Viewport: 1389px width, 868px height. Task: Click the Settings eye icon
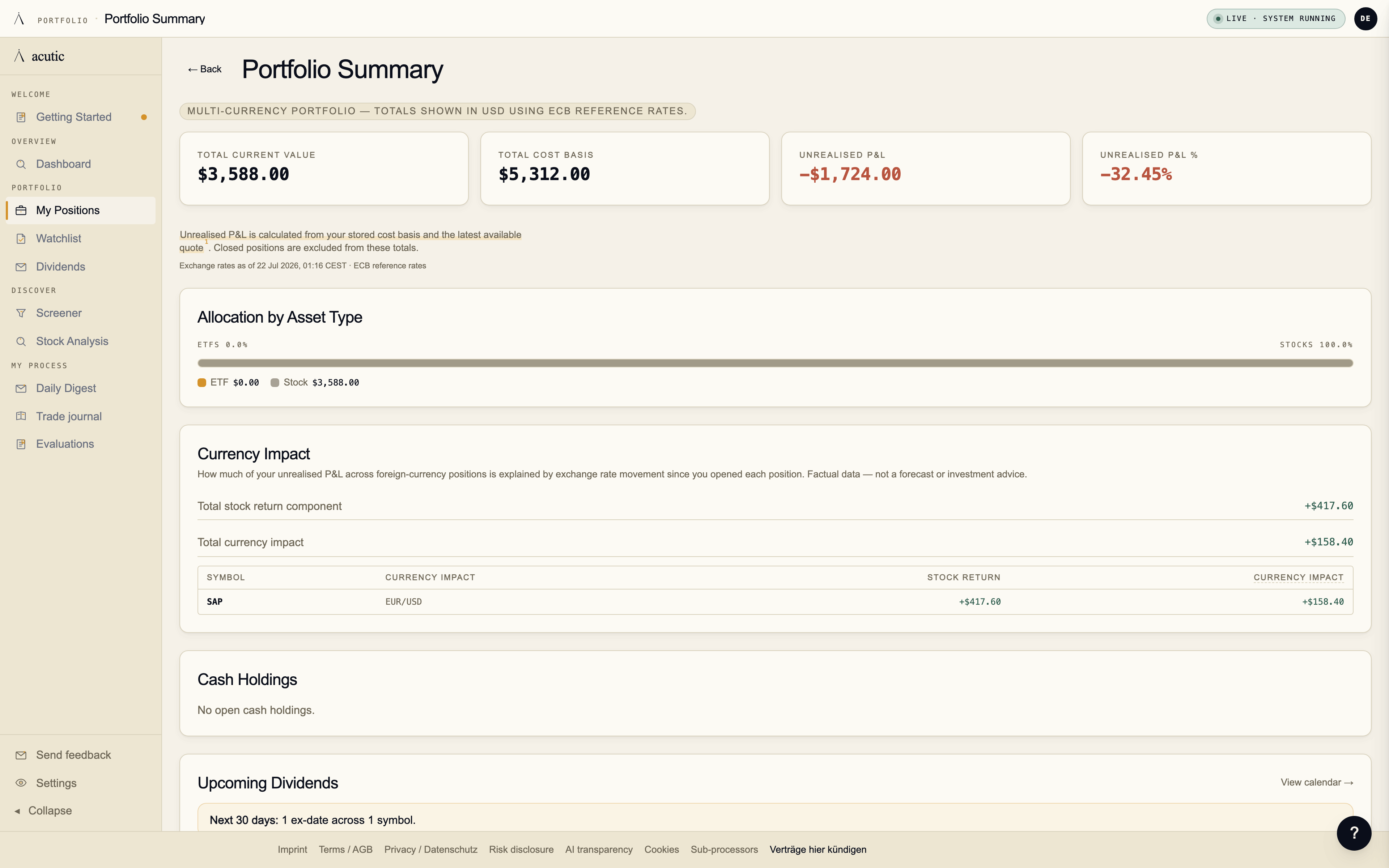(21, 783)
